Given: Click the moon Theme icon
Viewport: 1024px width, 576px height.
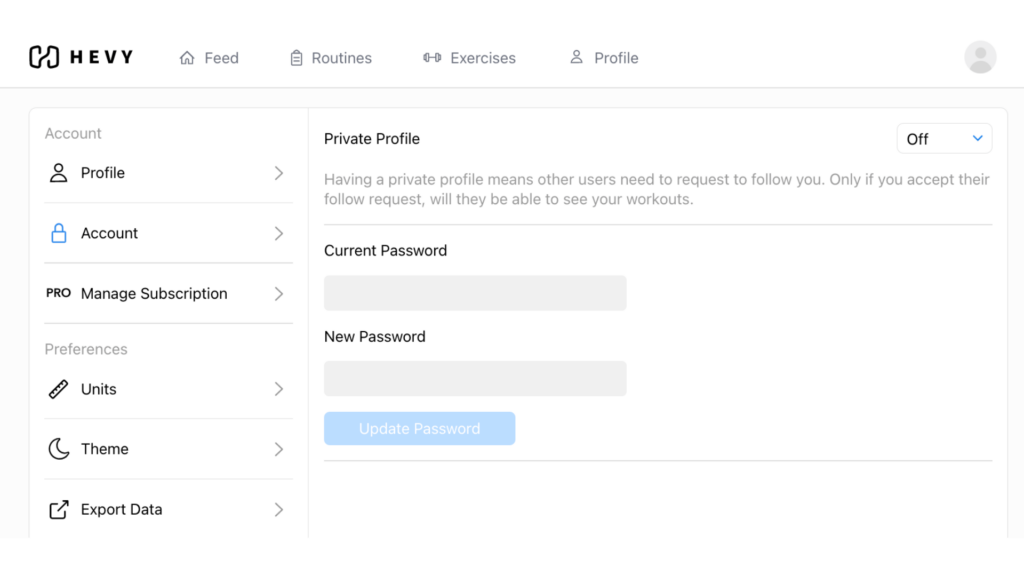Looking at the screenshot, I should [x=59, y=449].
